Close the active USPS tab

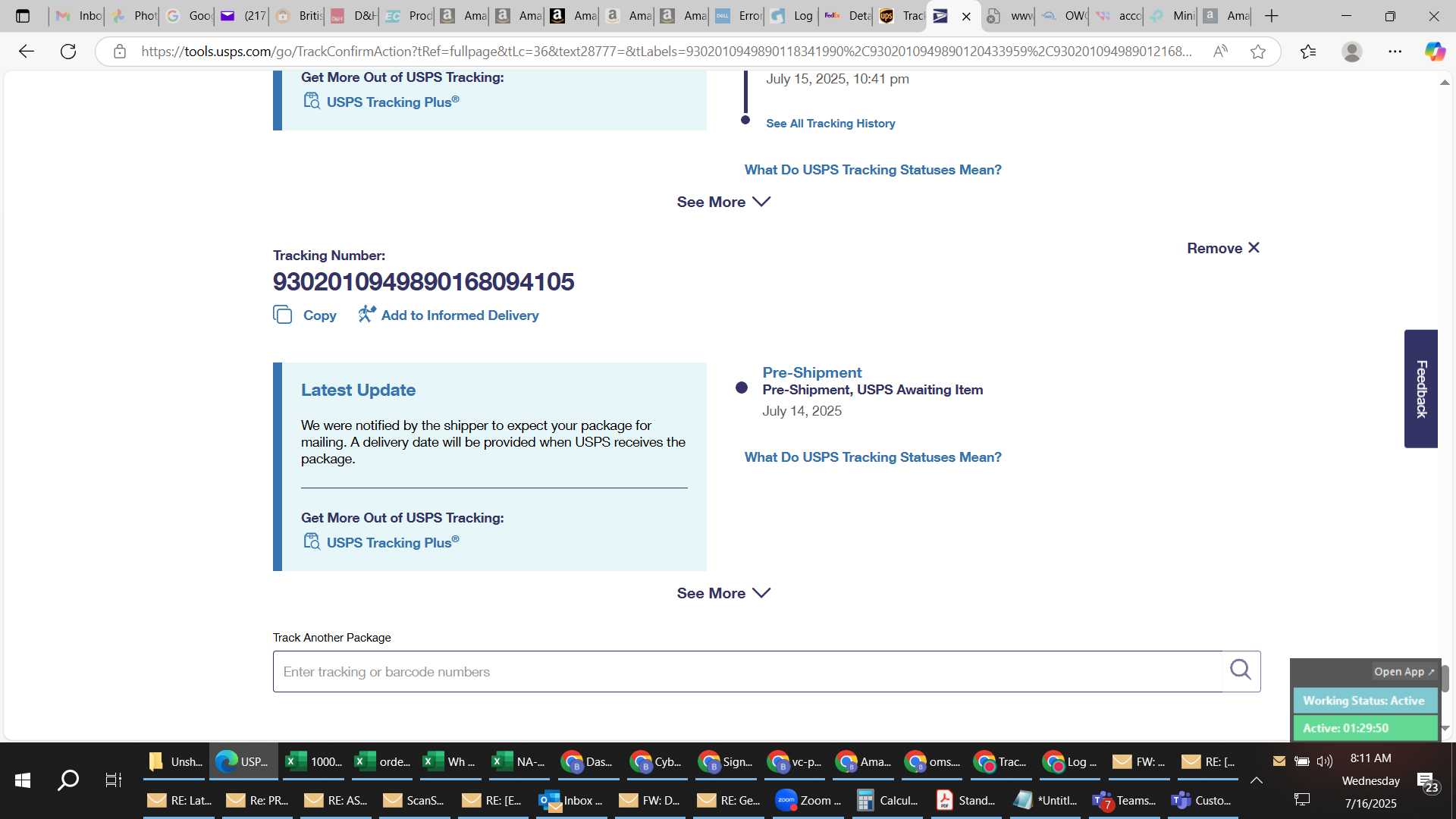[x=966, y=16]
